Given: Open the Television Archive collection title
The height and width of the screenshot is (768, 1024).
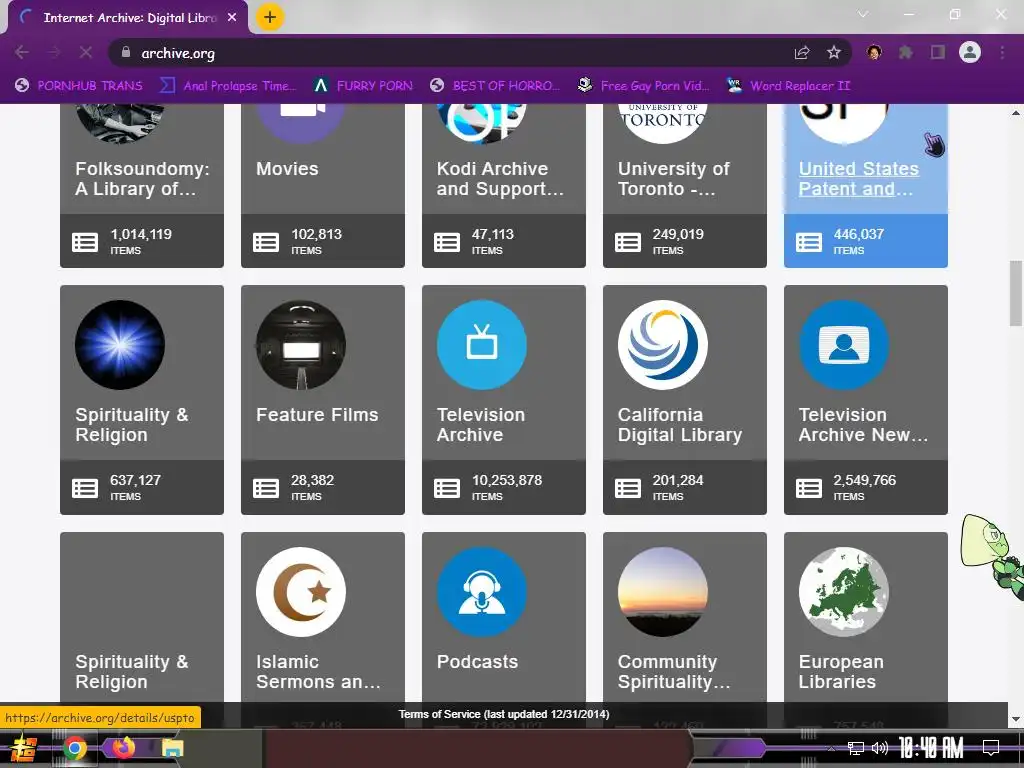Looking at the screenshot, I should pos(481,424).
